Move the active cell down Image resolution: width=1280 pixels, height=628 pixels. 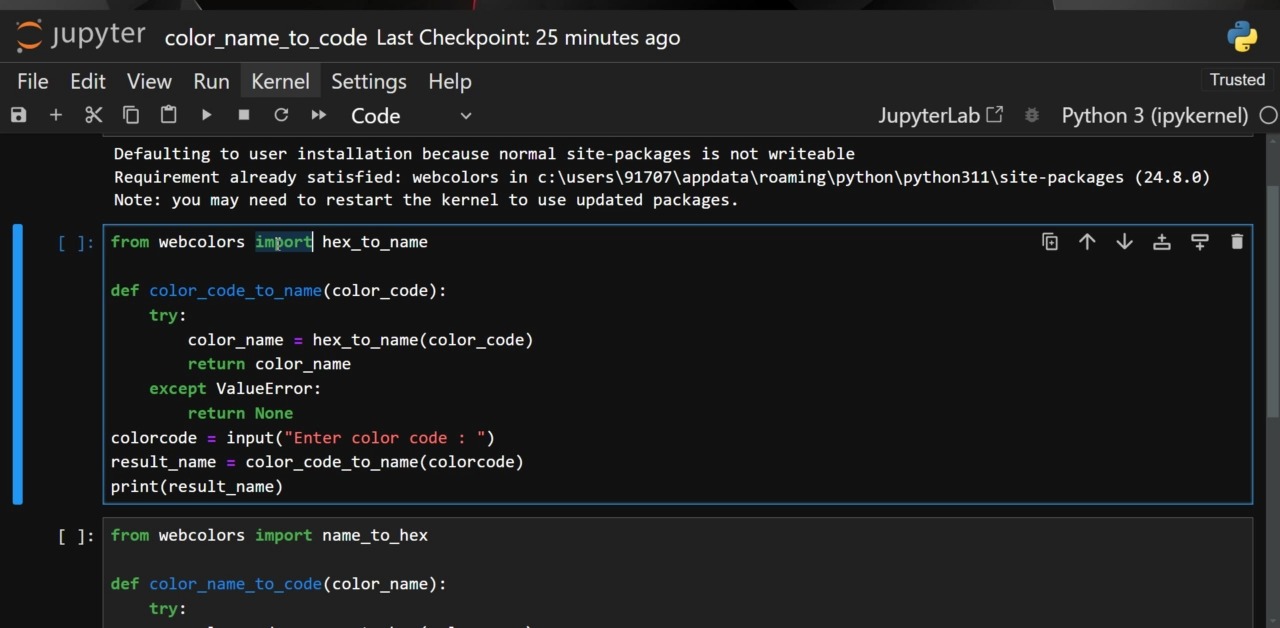pos(1124,241)
